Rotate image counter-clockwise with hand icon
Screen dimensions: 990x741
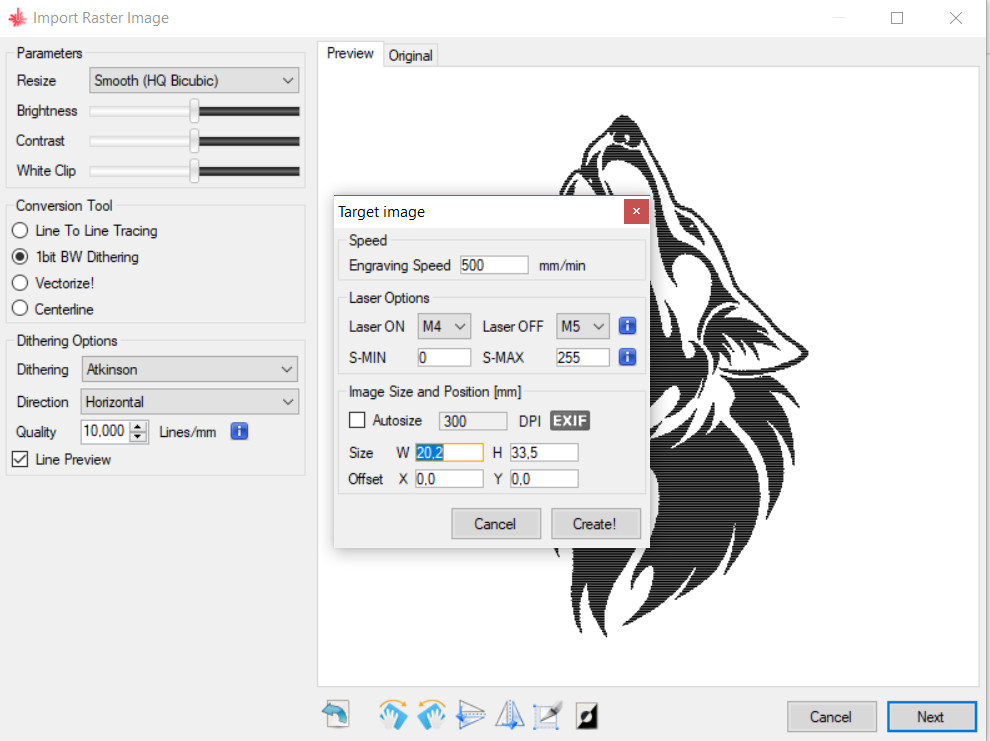point(431,714)
